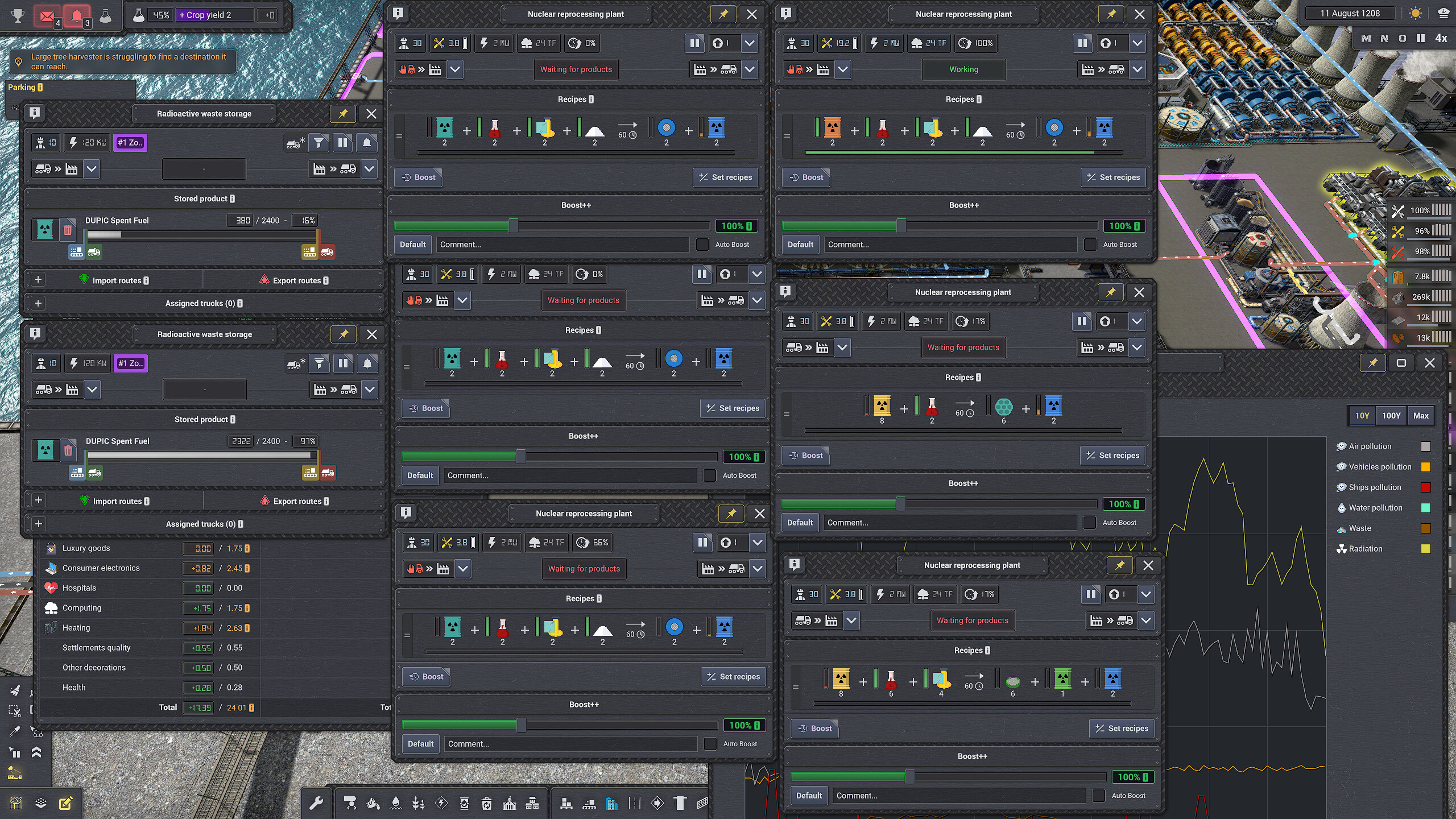This screenshot has width=1456, height=819.
Task: Toggle game pause button at top right
Action: (1421, 38)
